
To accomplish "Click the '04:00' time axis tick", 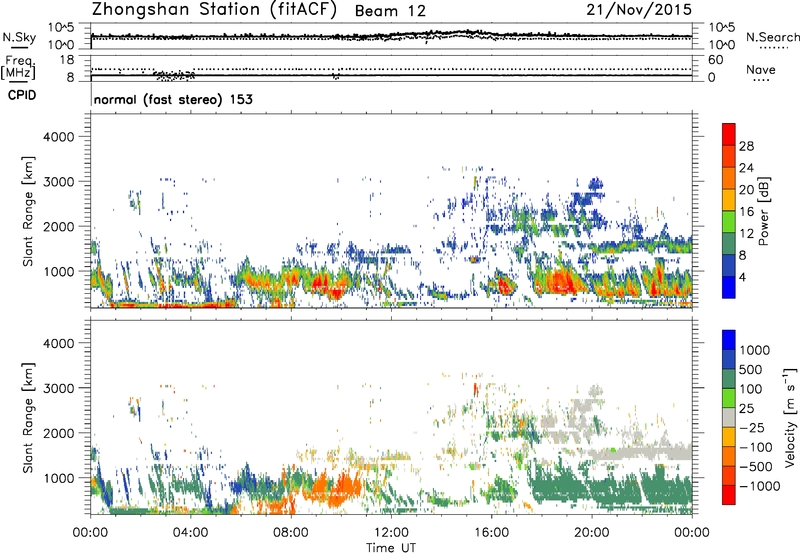I will point(191,533).
